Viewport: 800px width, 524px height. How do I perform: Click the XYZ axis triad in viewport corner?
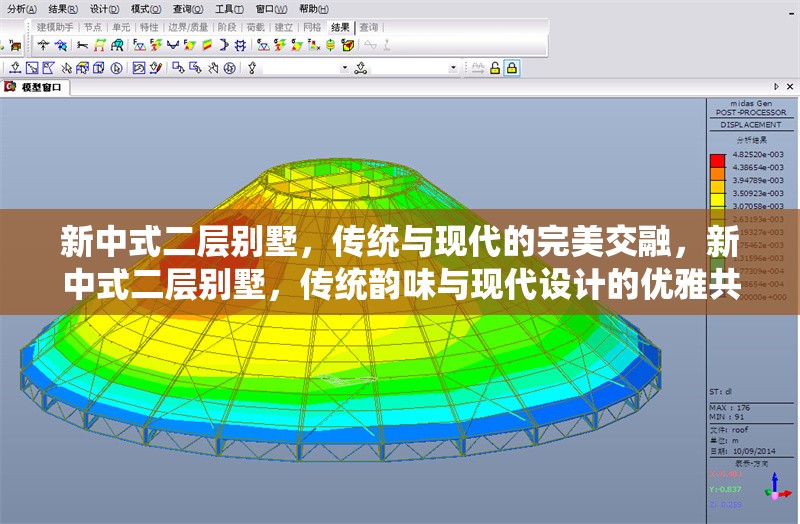(773, 488)
